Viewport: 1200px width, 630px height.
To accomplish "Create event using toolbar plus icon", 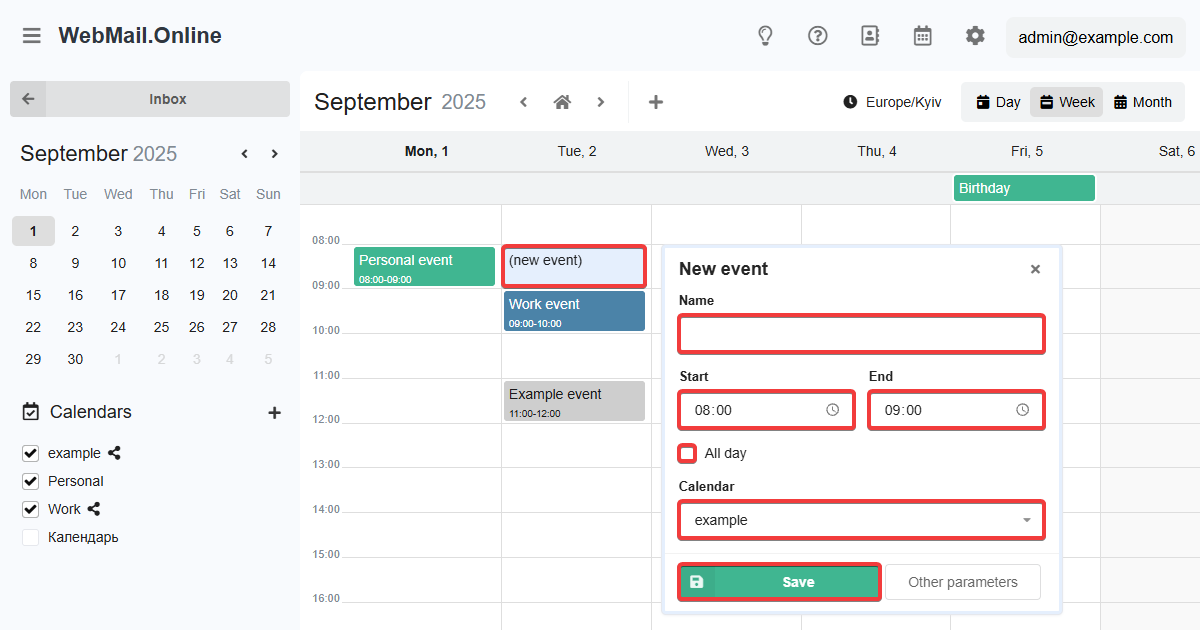I will (656, 102).
